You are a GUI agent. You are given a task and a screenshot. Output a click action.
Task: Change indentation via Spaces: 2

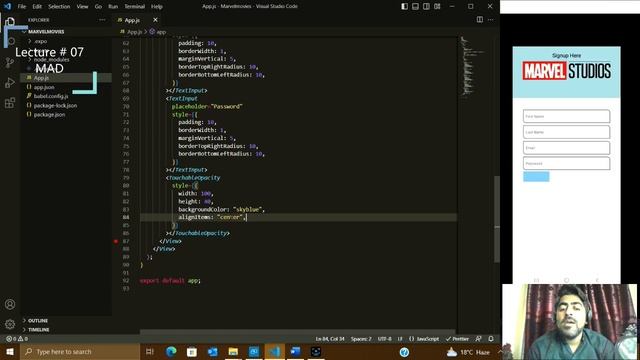pyautogui.click(x=361, y=339)
